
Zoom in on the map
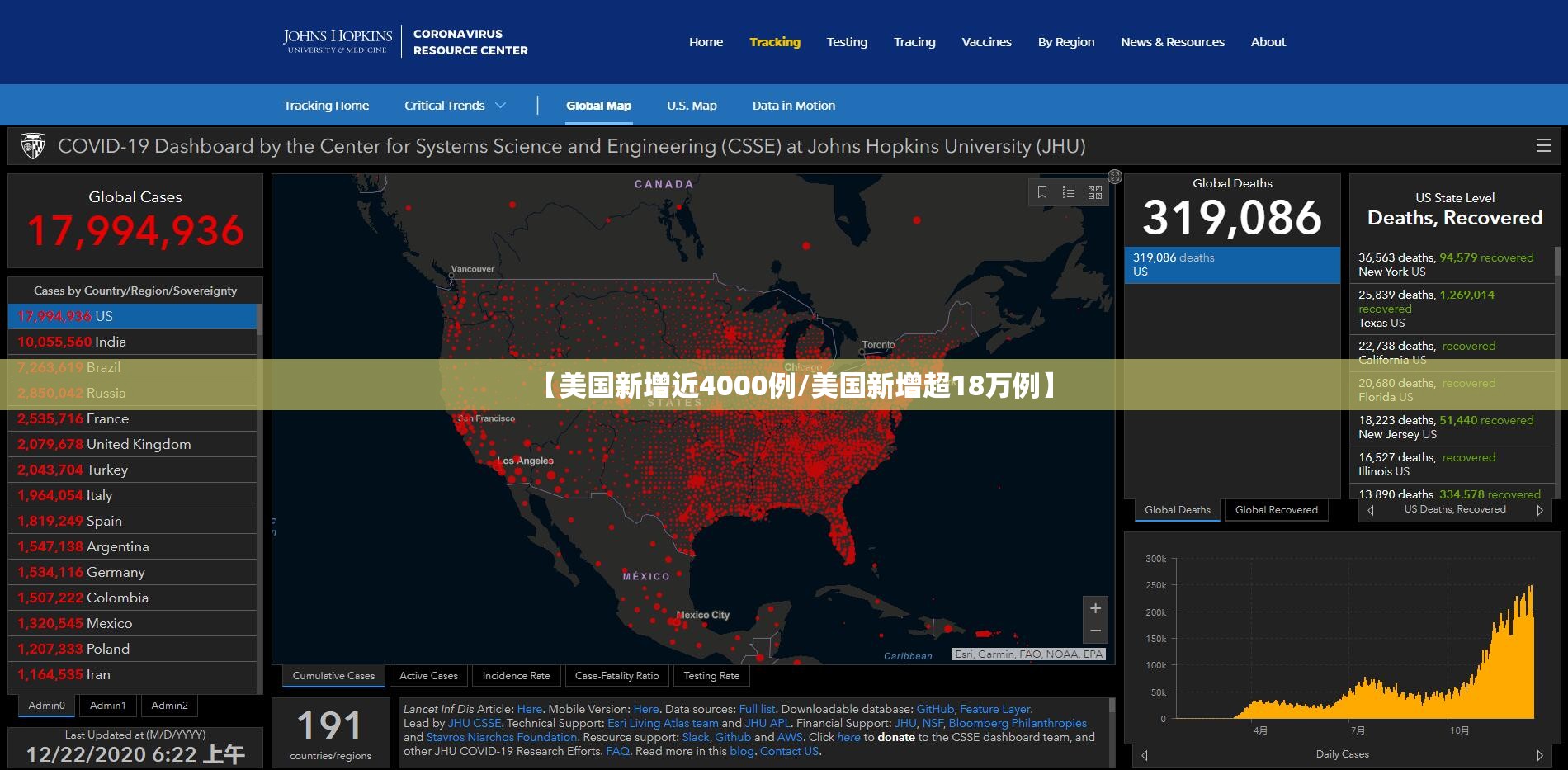(x=1095, y=608)
